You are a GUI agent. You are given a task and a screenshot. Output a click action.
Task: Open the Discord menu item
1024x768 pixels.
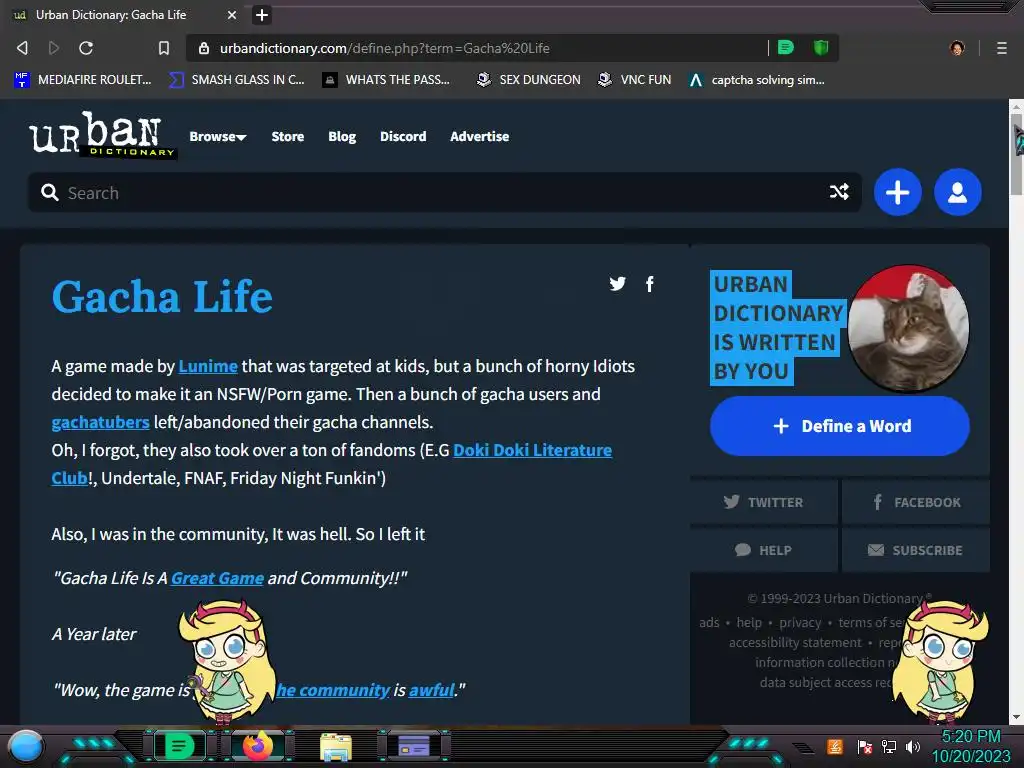tap(403, 136)
